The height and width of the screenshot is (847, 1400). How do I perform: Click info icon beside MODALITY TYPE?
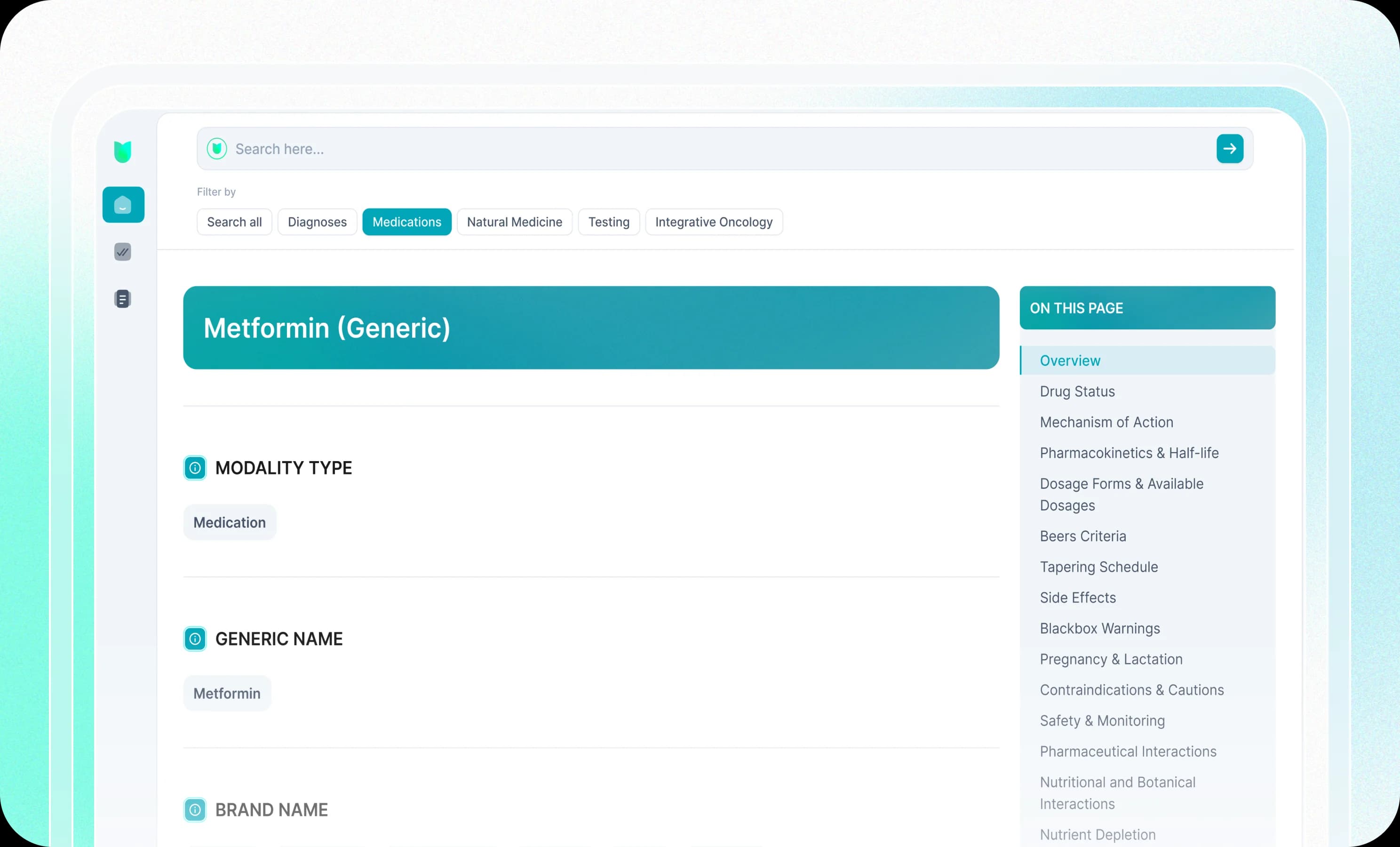pyautogui.click(x=195, y=468)
